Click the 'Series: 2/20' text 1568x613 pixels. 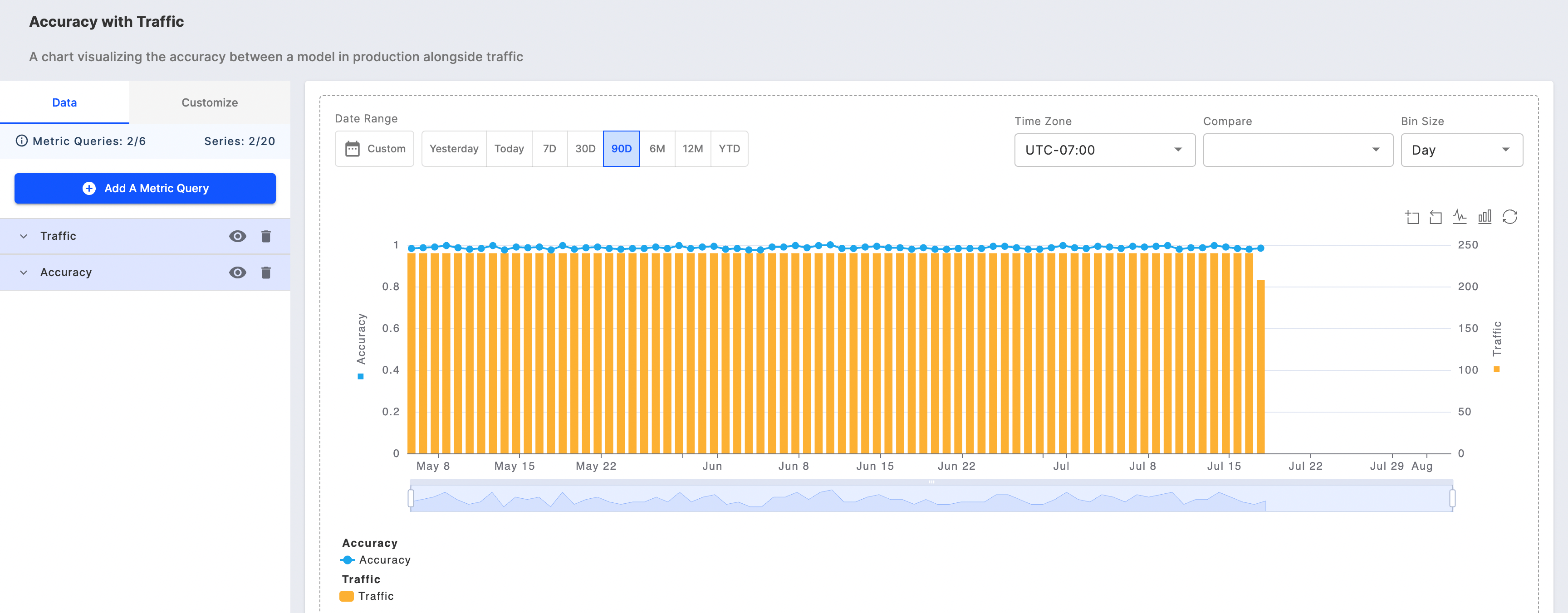(x=240, y=141)
